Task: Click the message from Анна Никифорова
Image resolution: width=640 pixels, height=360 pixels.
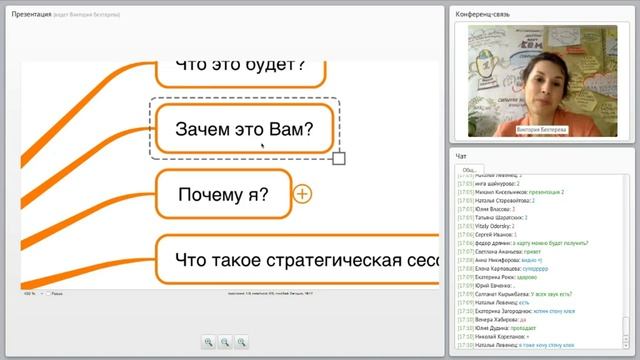Action: [x=531, y=260]
